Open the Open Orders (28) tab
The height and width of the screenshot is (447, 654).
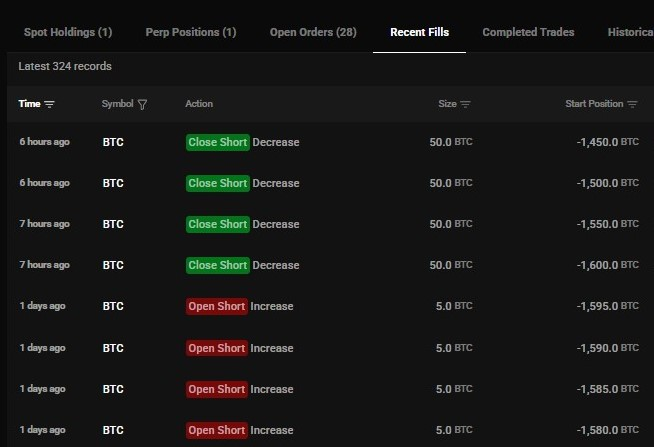pos(313,33)
